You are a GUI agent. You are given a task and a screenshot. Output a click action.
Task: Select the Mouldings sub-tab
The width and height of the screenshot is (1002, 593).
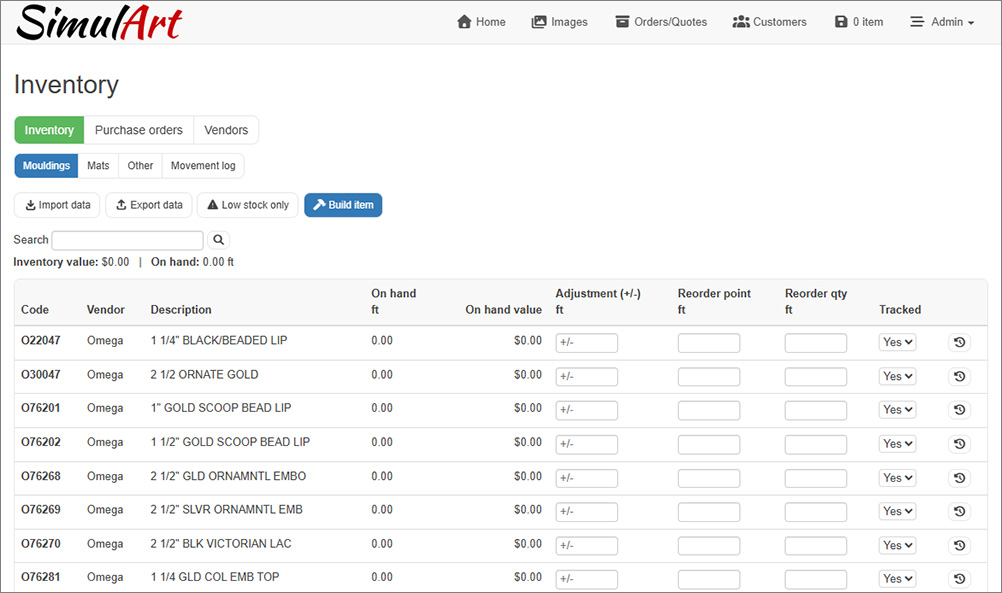tap(46, 166)
